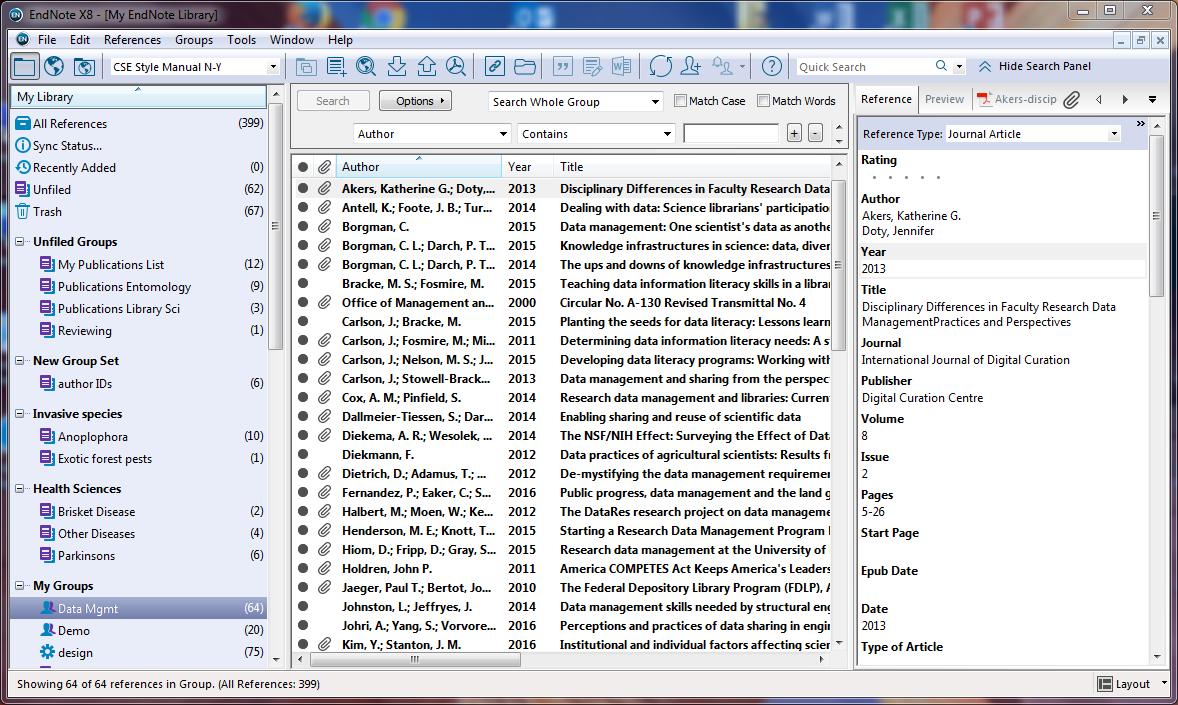Screen dimensions: 1178x705
Task: Collapse the Unfiled Groups group set
Action: [20, 242]
